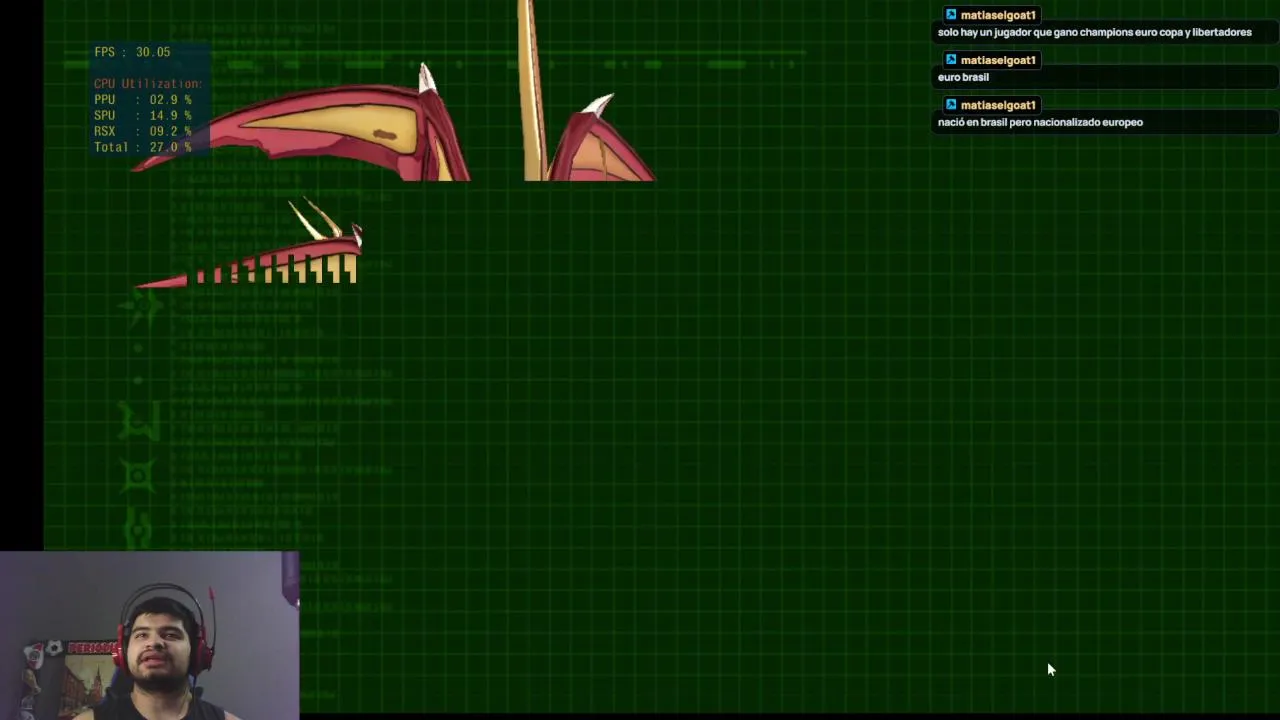Select the chat message 'solo hay un jugador que gano champions'
Screen dimensions: 1280x720
tap(1095, 32)
